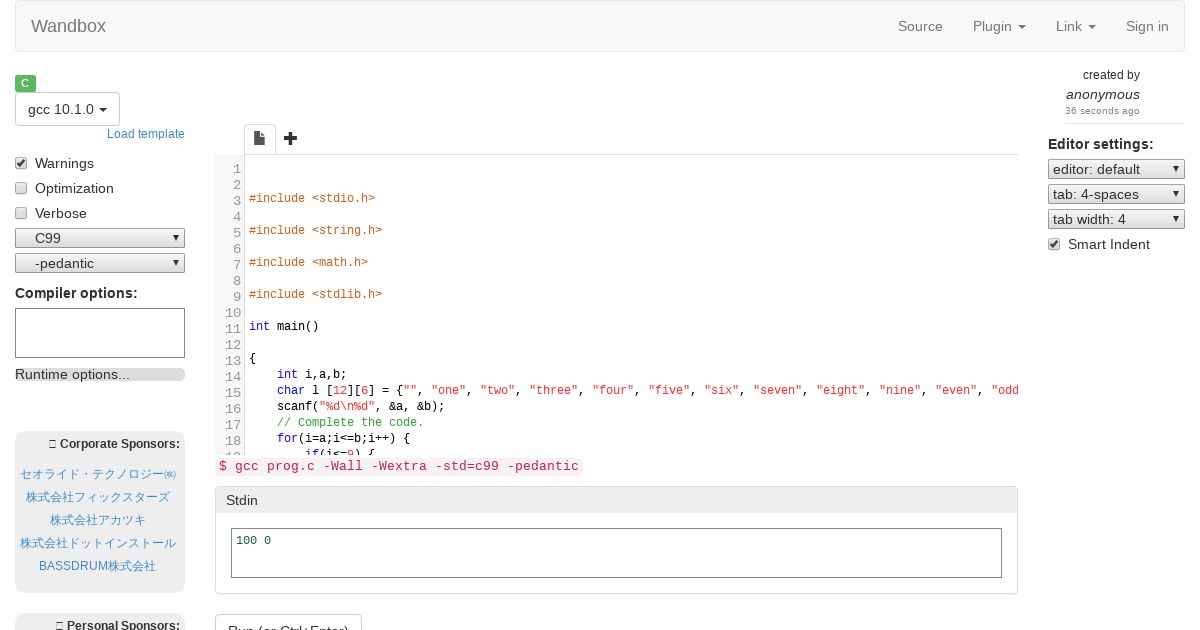This screenshot has width=1200, height=630.
Task: Click the #include <stdlib.h> line
Action: coord(315,294)
